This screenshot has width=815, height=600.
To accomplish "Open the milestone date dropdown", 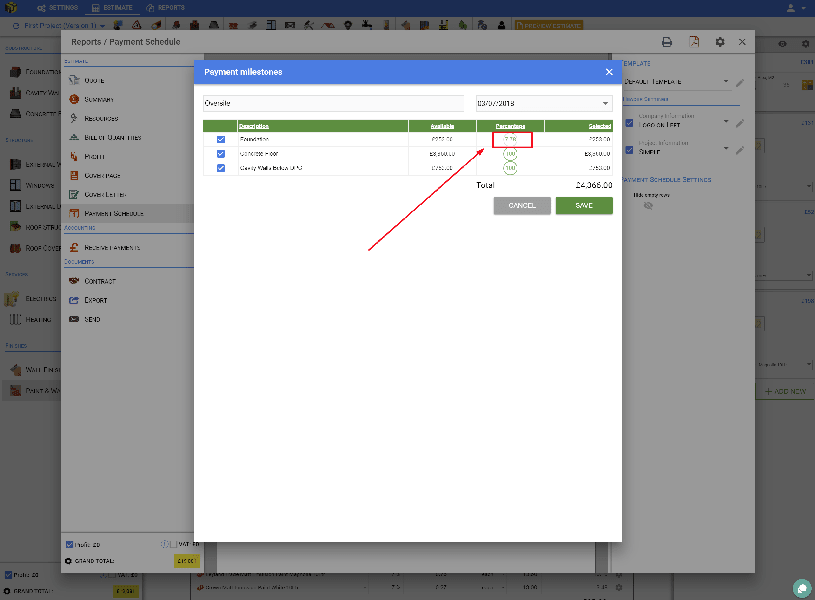I will tap(605, 103).
